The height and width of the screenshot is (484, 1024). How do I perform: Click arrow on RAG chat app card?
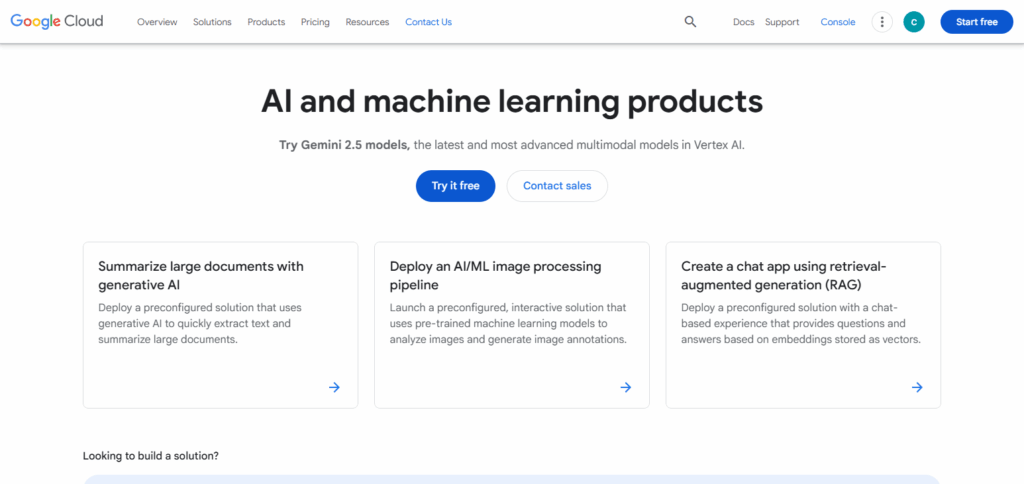point(917,387)
